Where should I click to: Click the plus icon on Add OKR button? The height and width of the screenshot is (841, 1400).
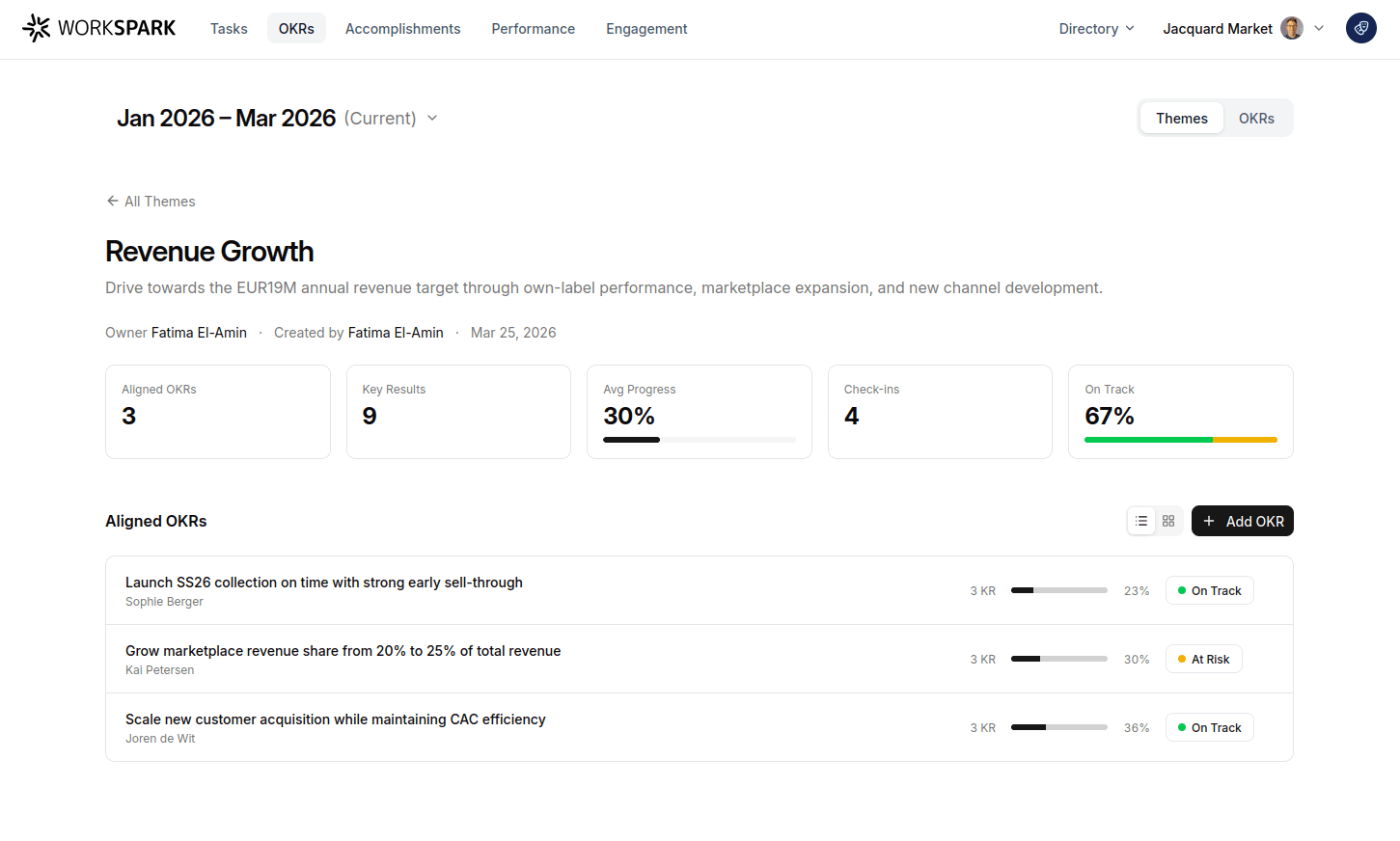(x=1208, y=521)
